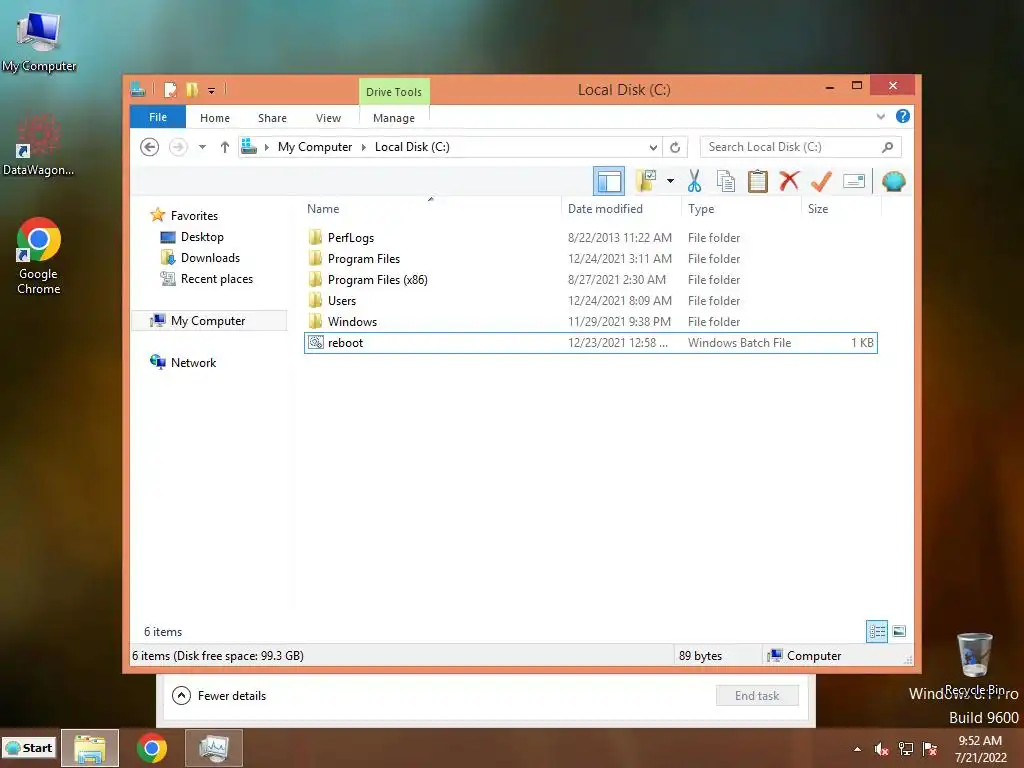Click the network tray icon
Viewport: 1024px width, 768px height.
[x=906, y=749]
